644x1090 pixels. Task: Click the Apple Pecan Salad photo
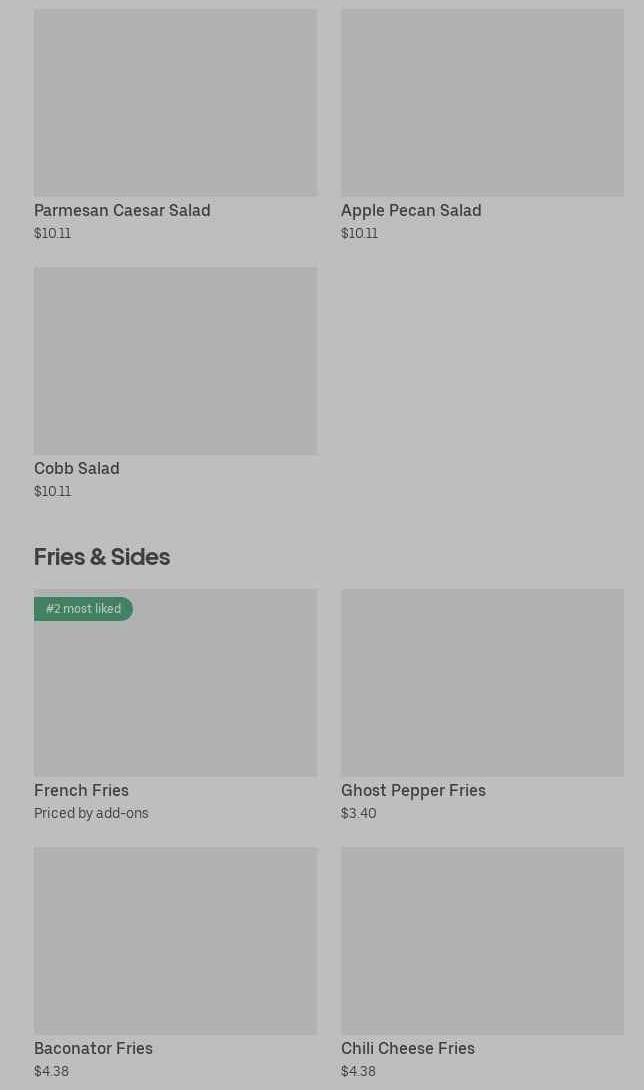click(482, 102)
